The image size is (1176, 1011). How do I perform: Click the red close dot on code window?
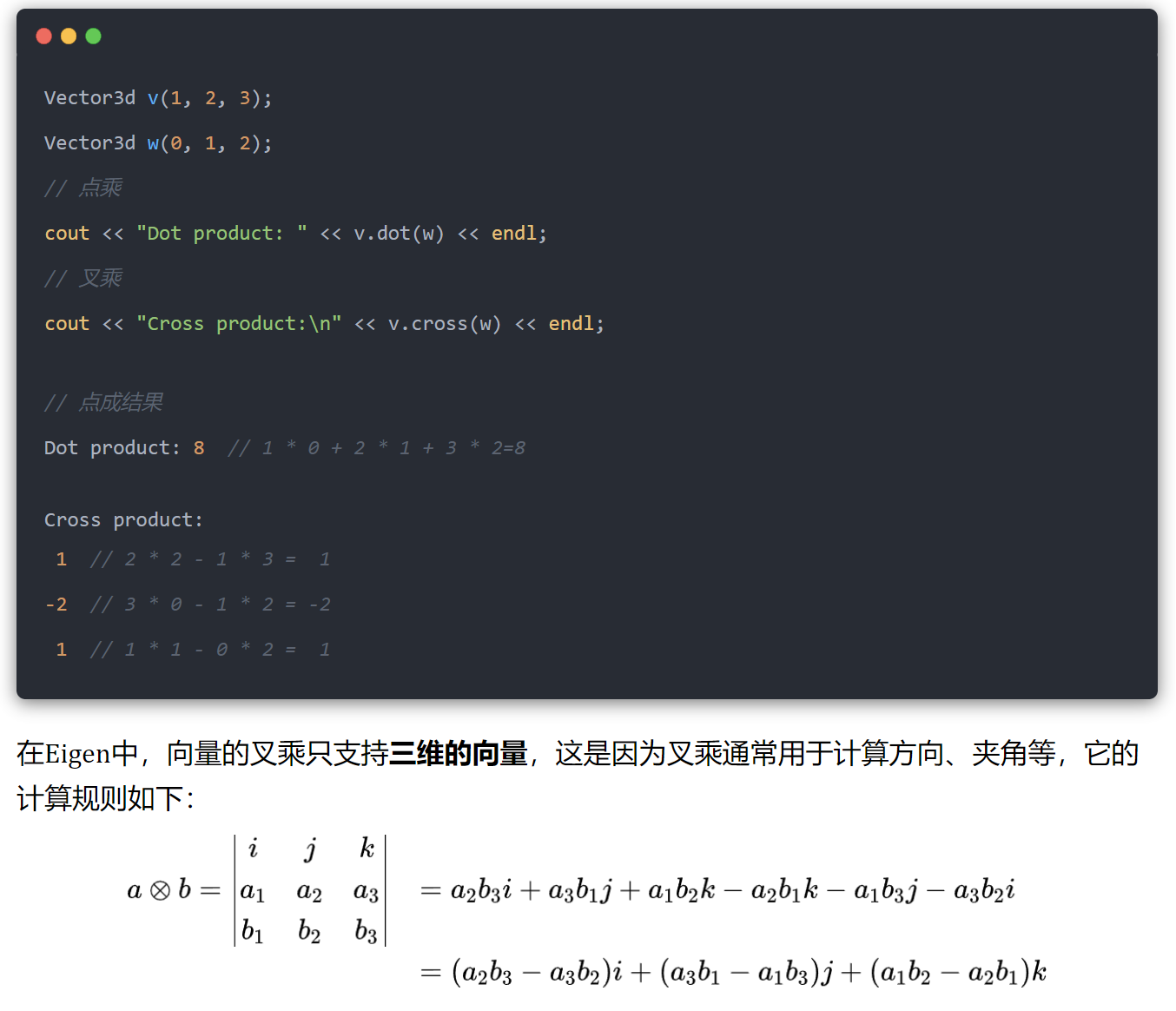coord(44,36)
